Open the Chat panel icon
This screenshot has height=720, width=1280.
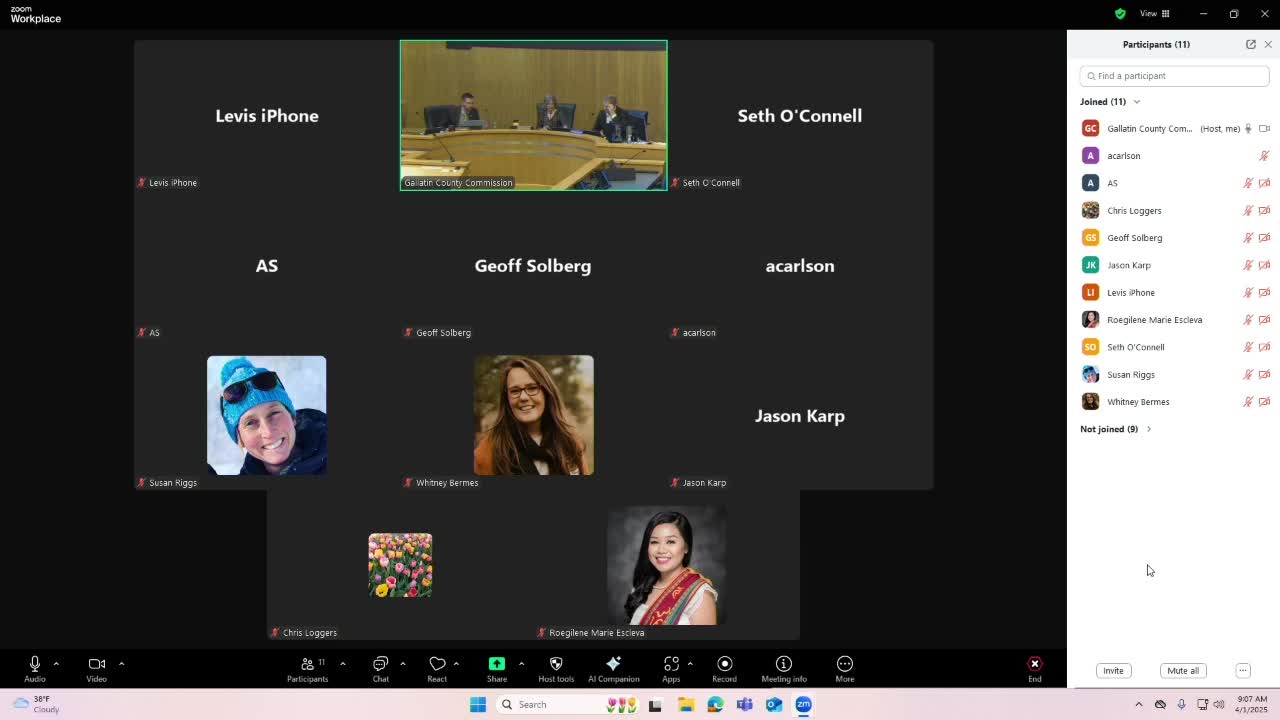pyautogui.click(x=380, y=664)
